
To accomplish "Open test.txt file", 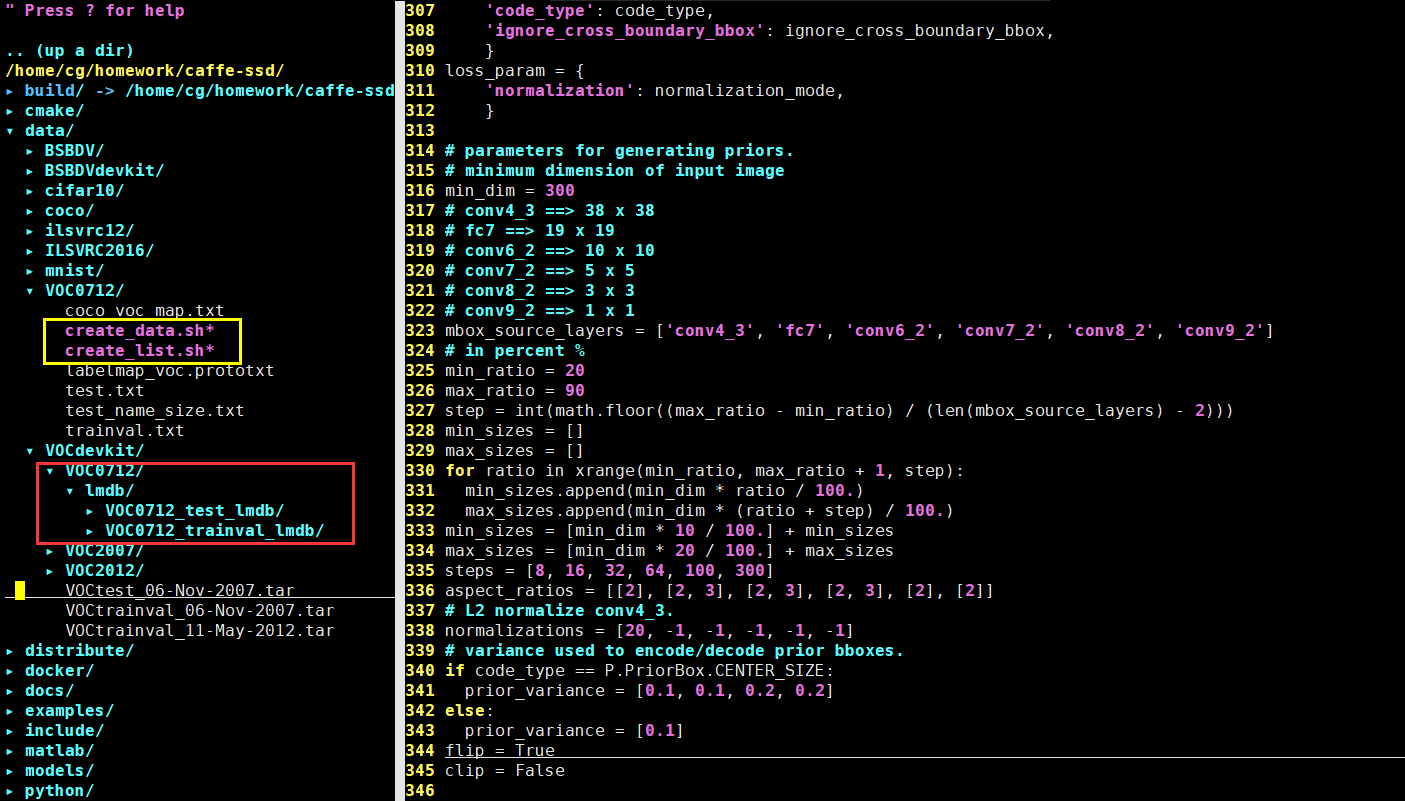I will [105, 391].
